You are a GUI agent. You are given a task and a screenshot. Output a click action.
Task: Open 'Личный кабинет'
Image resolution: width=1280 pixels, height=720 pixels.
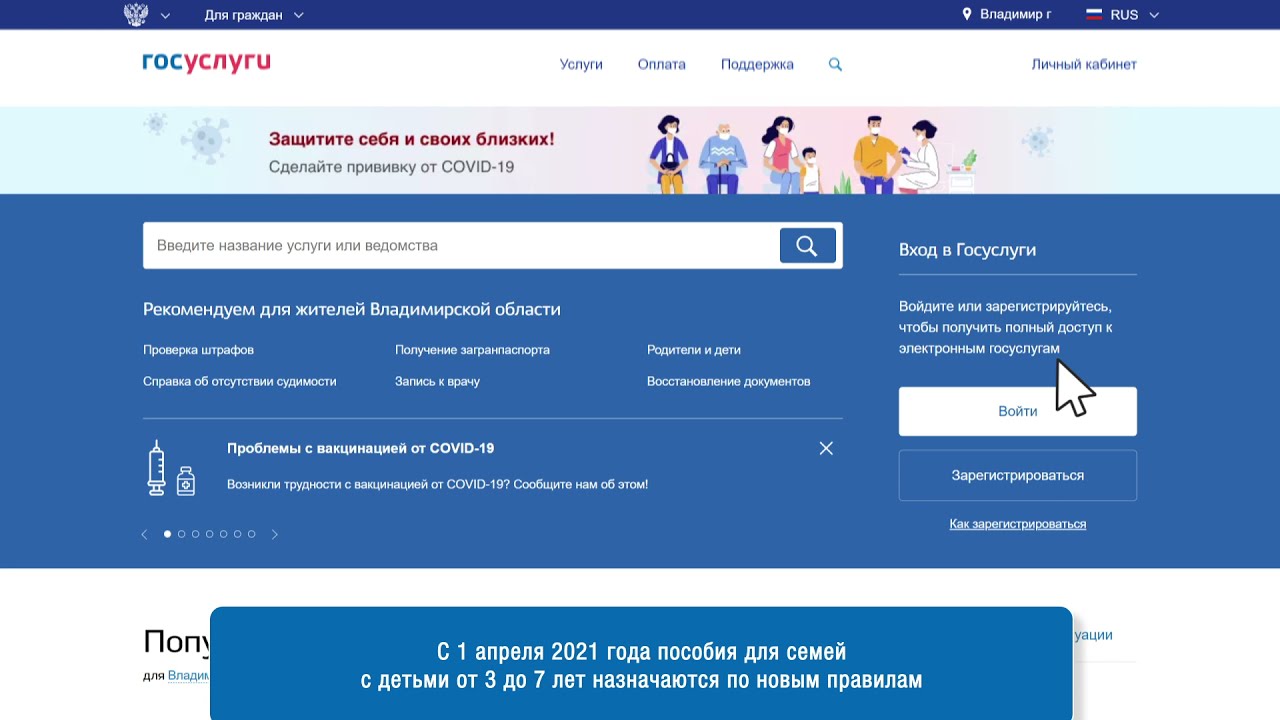pos(1084,64)
